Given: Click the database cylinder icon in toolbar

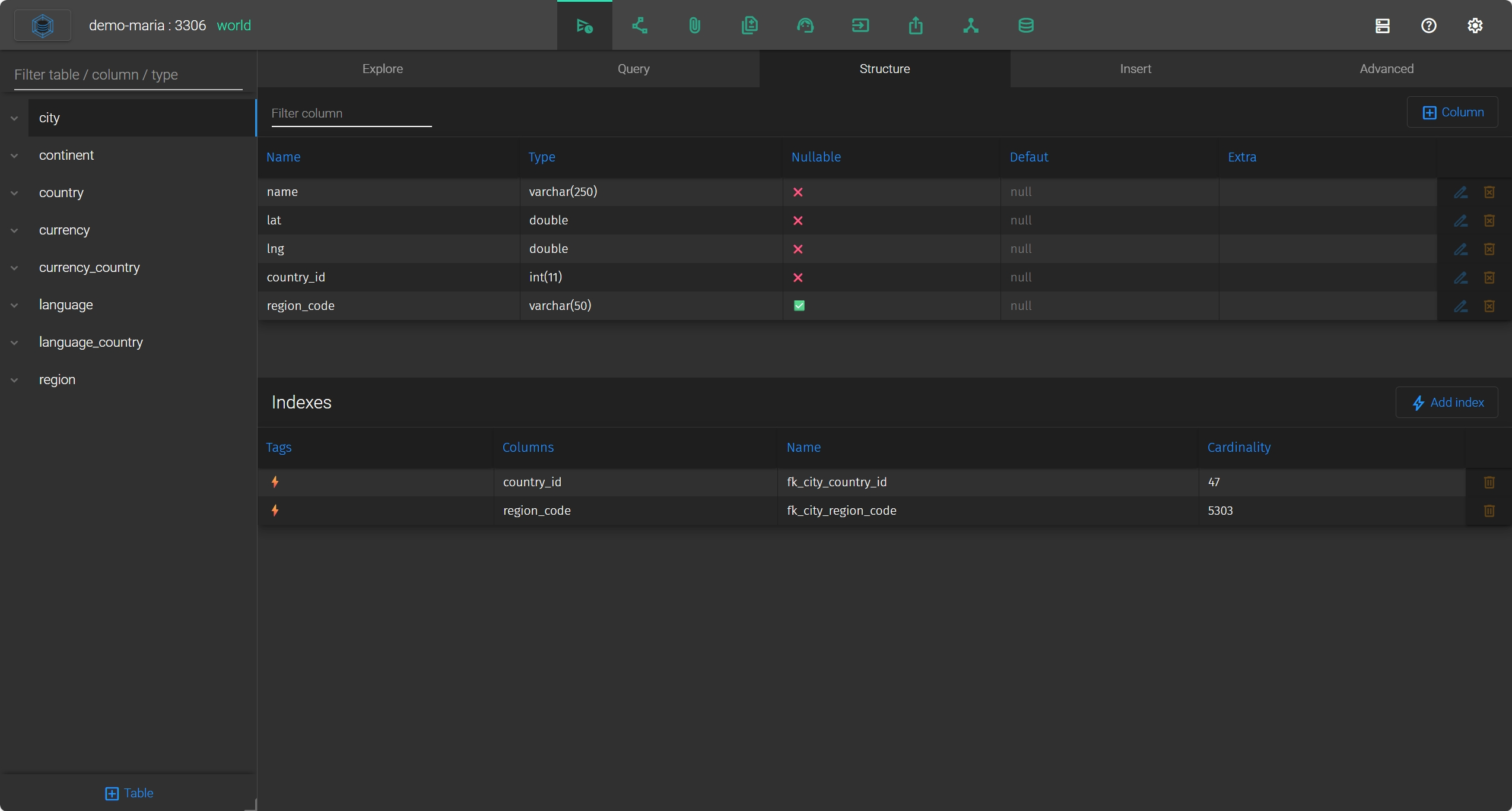Looking at the screenshot, I should click(1025, 26).
